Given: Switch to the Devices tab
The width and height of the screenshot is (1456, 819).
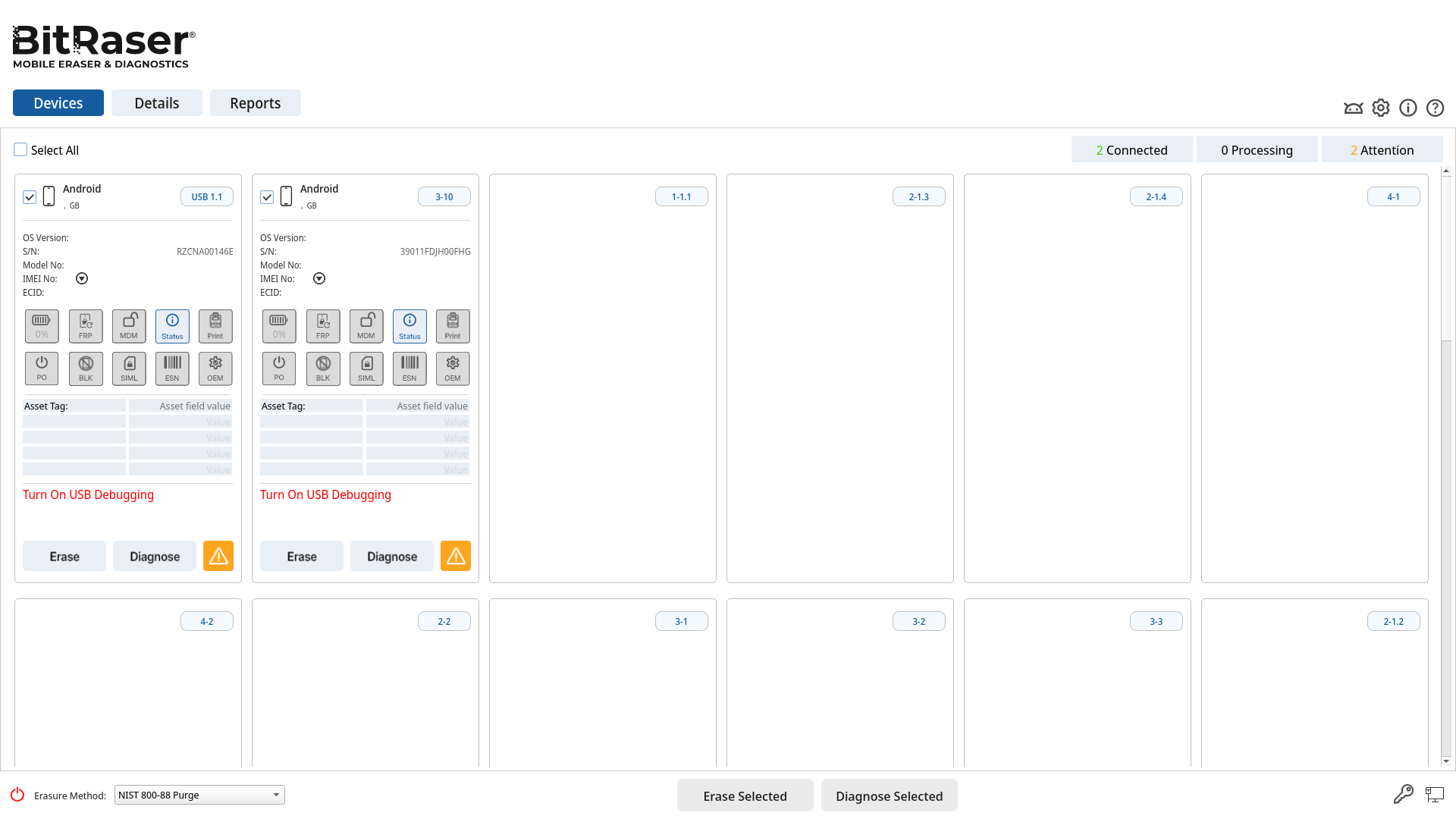Looking at the screenshot, I should tap(58, 103).
